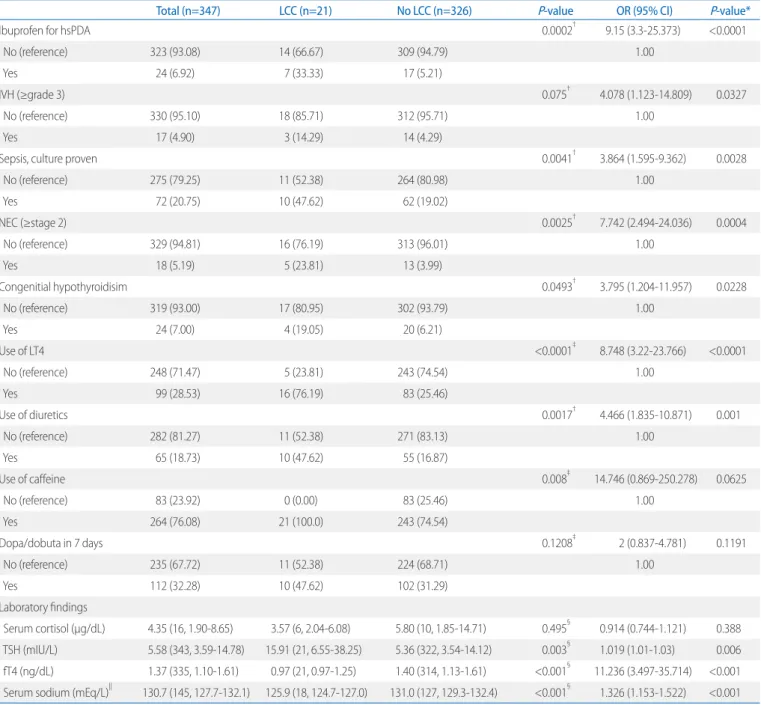Screen dimensions: 761x705
Task: Click the P-value 0.0625
Action: click(x=731, y=479)
